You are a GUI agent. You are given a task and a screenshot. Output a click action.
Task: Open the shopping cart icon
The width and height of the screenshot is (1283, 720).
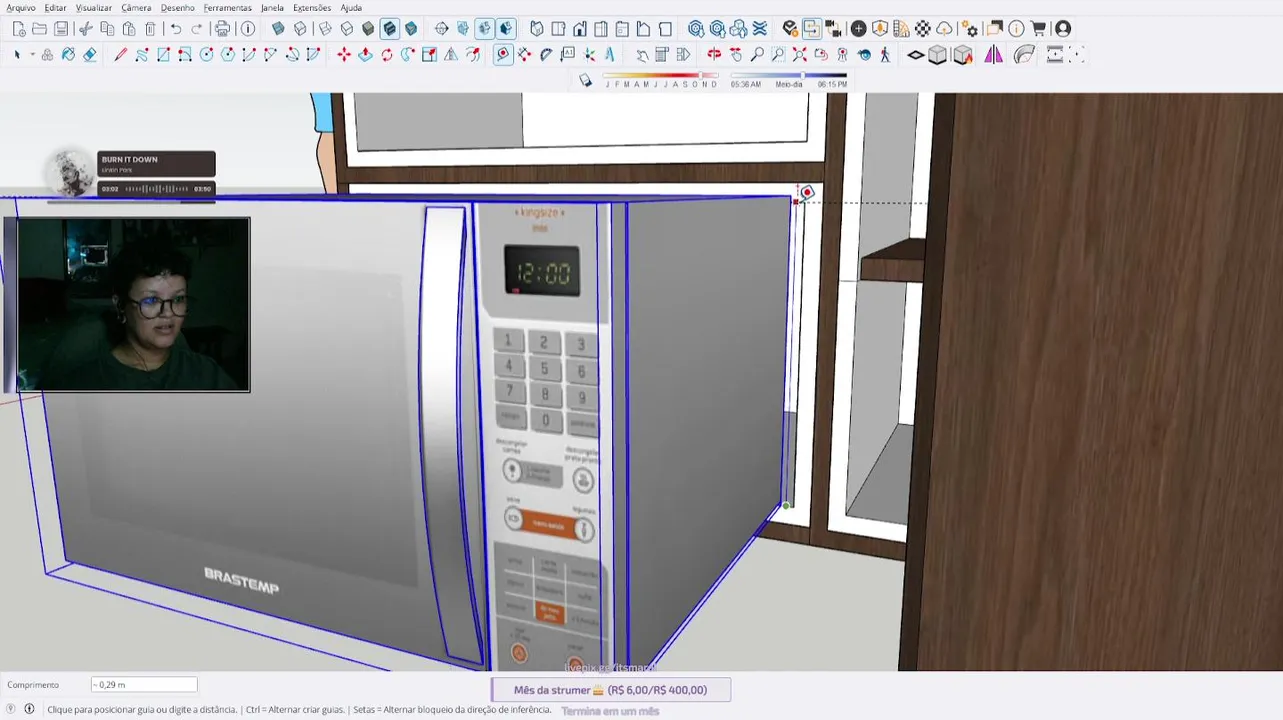coord(1038,29)
